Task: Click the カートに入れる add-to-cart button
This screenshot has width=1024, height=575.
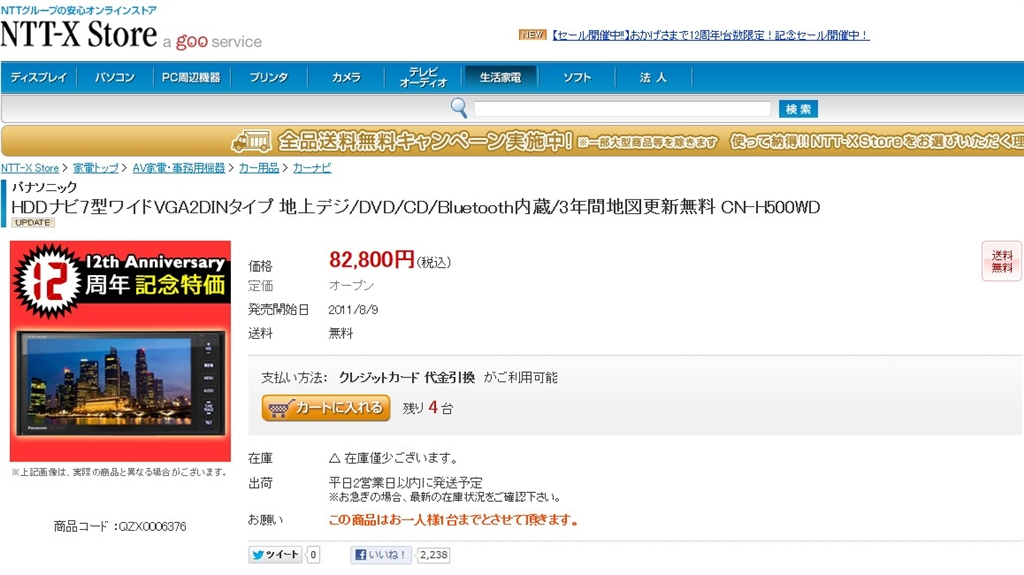Action: pyautogui.click(x=326, y=408)
